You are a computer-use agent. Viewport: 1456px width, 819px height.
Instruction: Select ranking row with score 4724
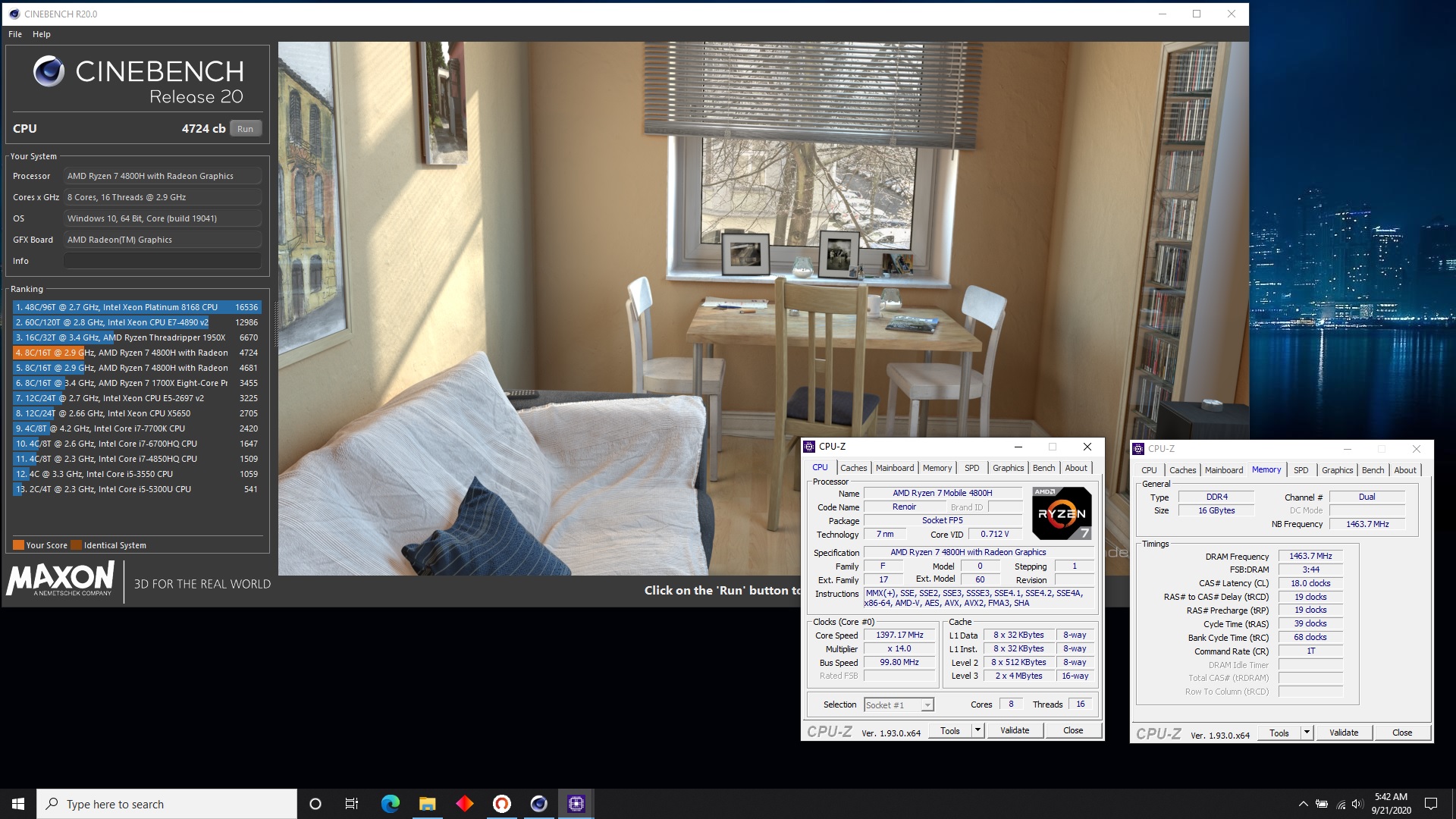(136, 353)
